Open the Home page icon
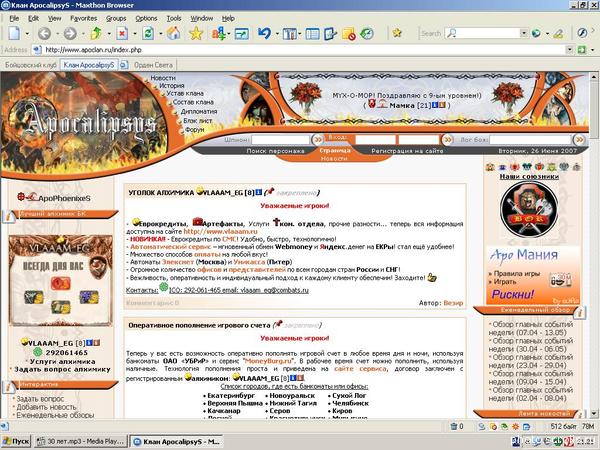The height and width of the screenshot is (450, 600). pyautogui.click(x=173, y=33)
